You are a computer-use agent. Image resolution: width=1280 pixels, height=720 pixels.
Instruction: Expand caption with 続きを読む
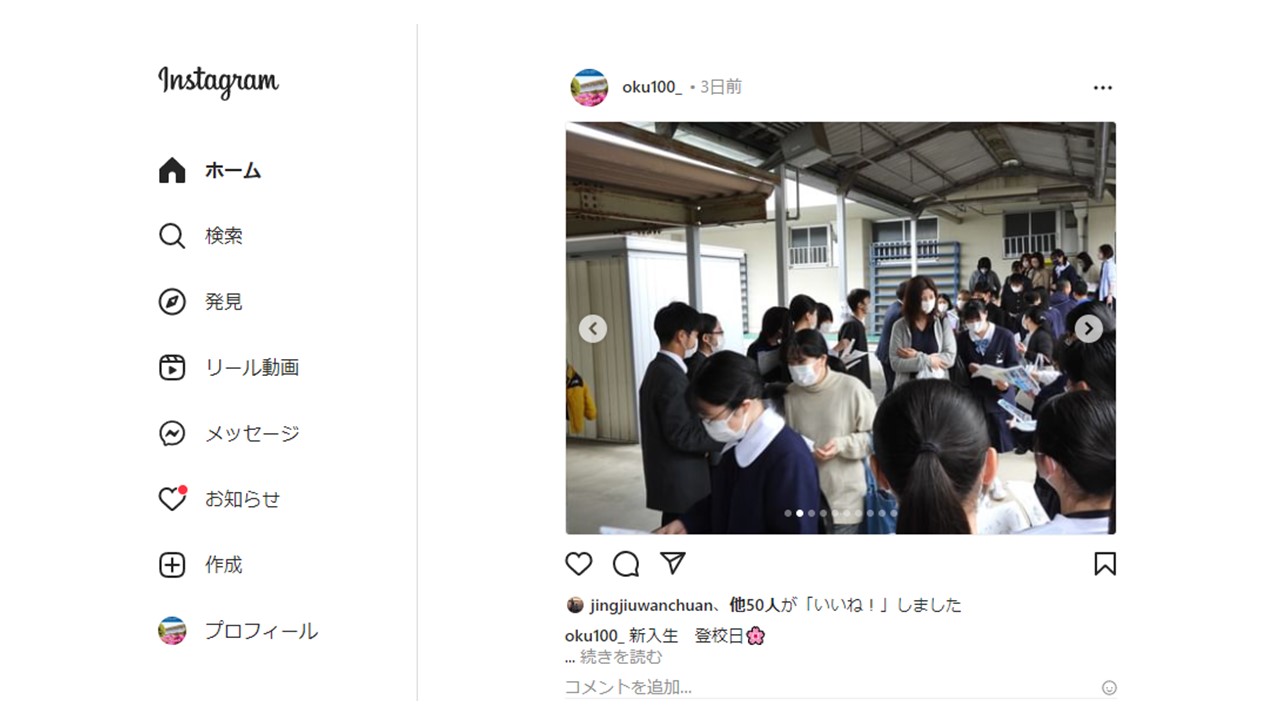[621, 657]
